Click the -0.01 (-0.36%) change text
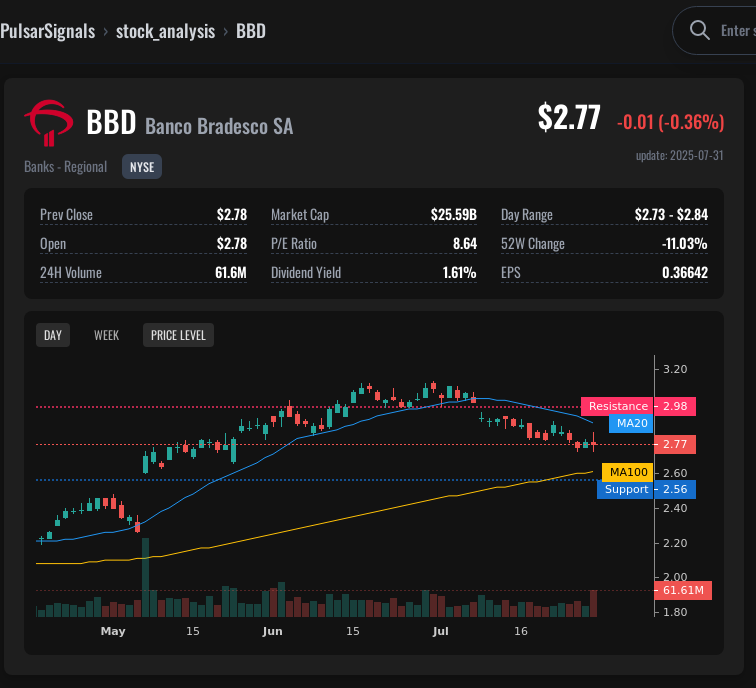Viewport: 756px width, 688px height. [x=670, y=122]
